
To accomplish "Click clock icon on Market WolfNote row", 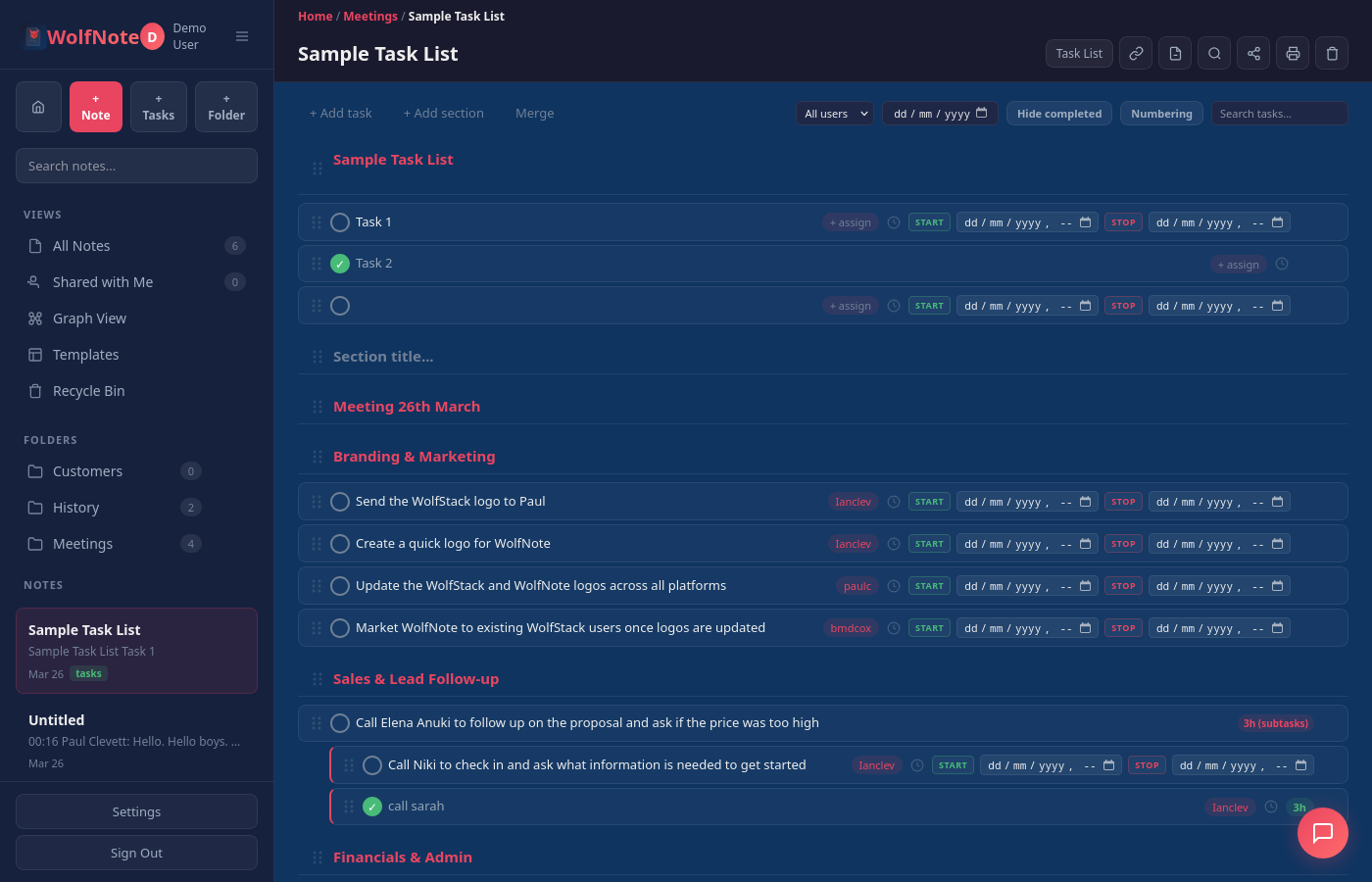I will click(894, 628).
